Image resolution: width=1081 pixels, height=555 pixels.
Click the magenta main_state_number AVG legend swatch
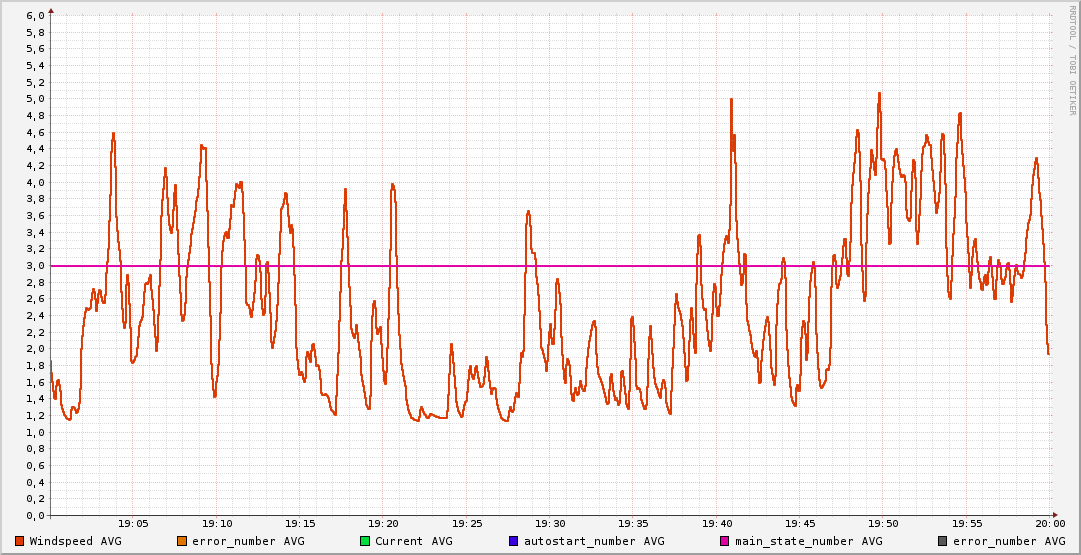pyautogui.click(x=724, y=541)
